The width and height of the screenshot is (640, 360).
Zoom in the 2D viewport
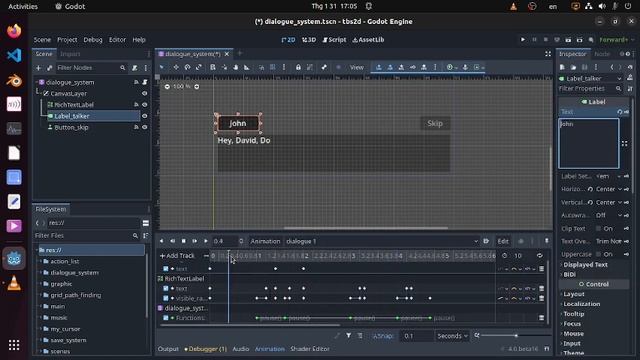pos(197,87)
